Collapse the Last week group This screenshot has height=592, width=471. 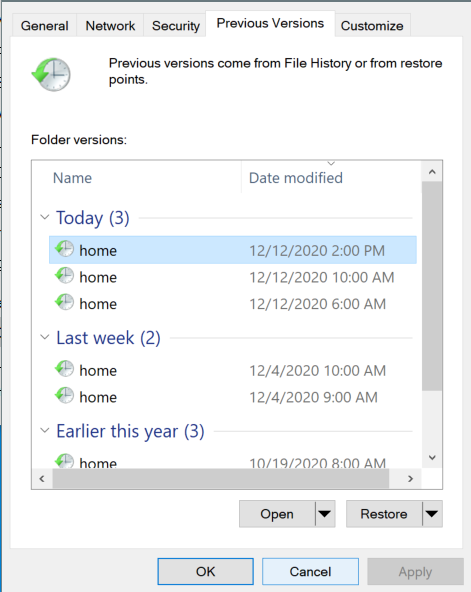click(45, 337)
